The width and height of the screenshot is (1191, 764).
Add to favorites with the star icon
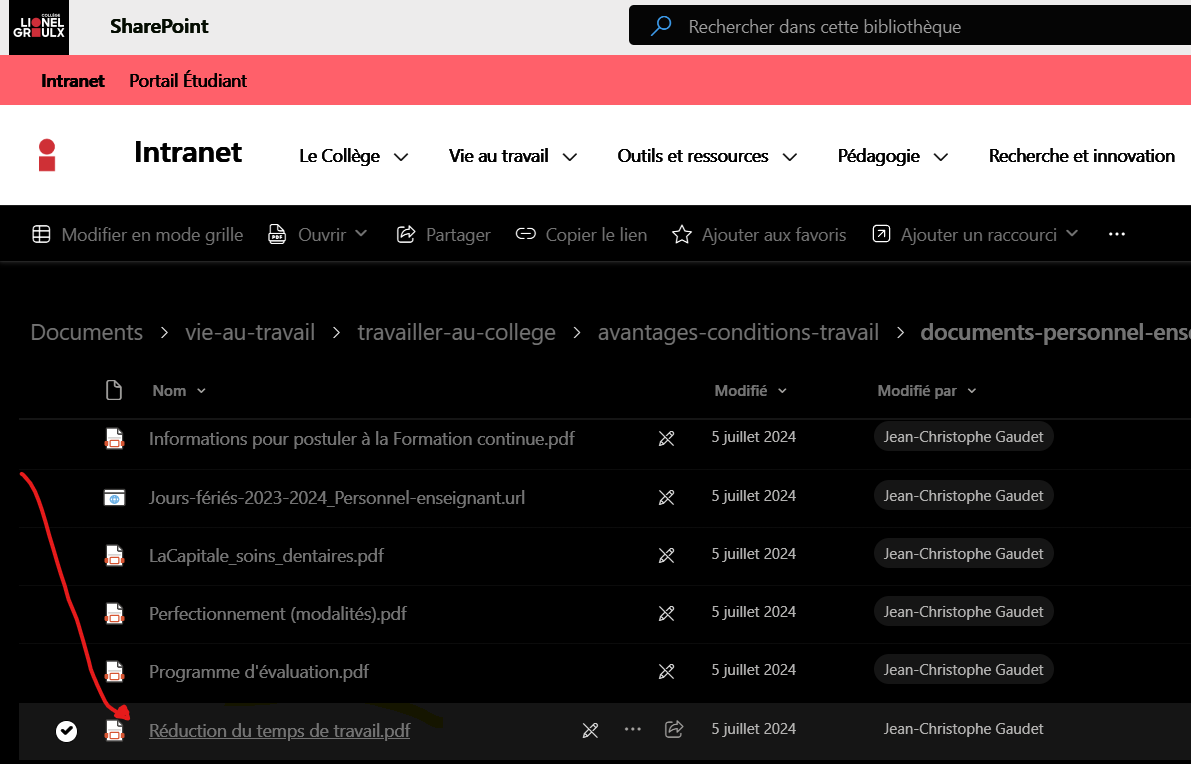click(x=682, y=235)
